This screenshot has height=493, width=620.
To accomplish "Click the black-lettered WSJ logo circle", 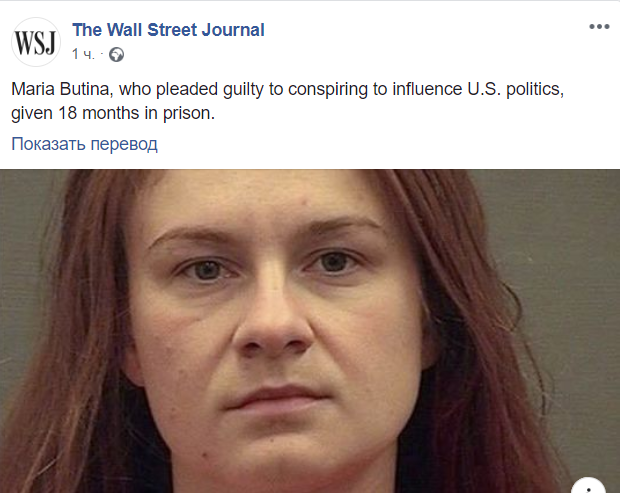I will point(36,42).
